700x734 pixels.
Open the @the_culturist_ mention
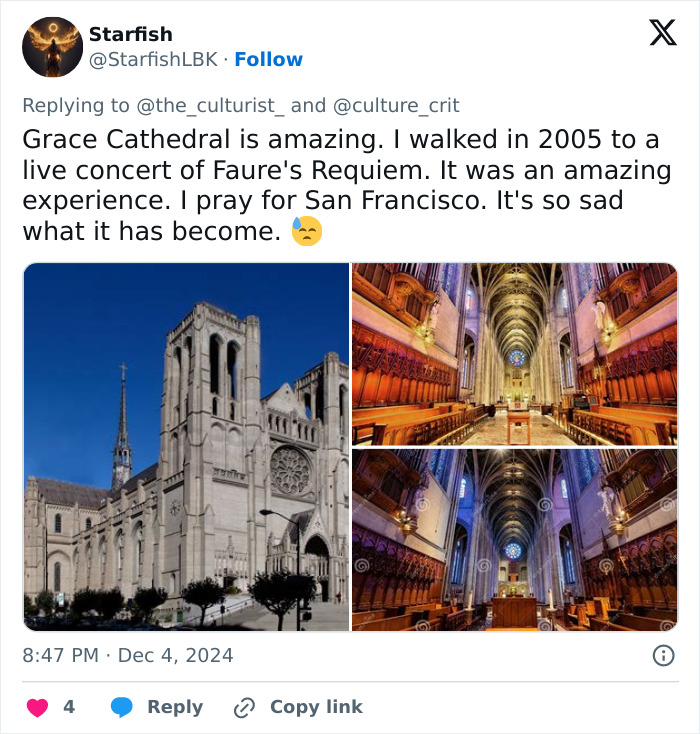coord(209,104)
